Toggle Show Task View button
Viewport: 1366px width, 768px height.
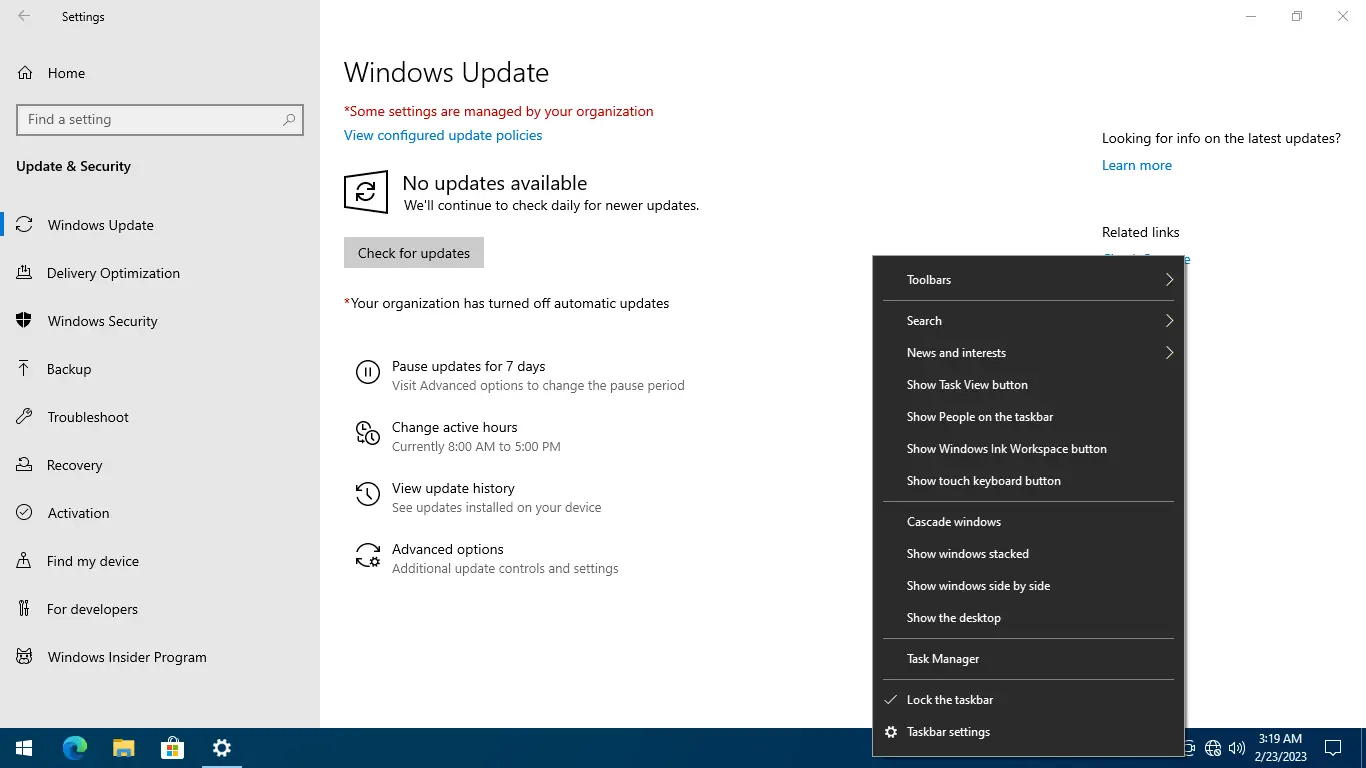[1028, 385]
